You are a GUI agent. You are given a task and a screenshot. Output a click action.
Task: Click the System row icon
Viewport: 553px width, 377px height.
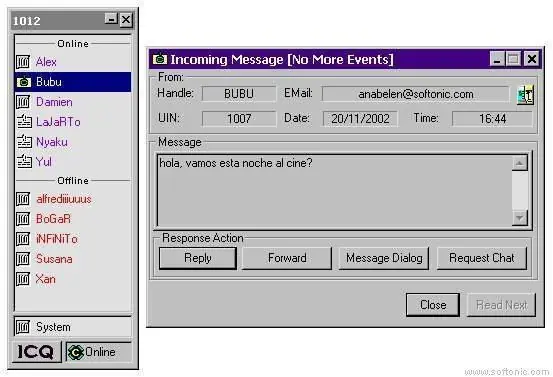(23, 327)
